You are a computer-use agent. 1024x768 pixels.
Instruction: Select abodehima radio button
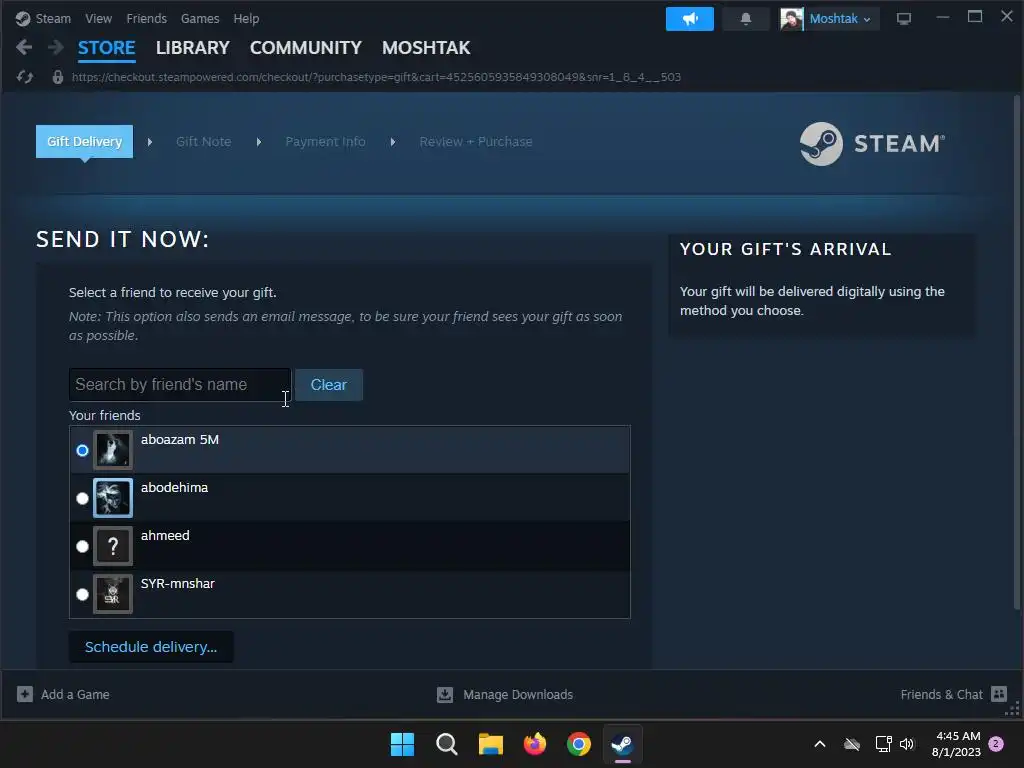[82, 498]
